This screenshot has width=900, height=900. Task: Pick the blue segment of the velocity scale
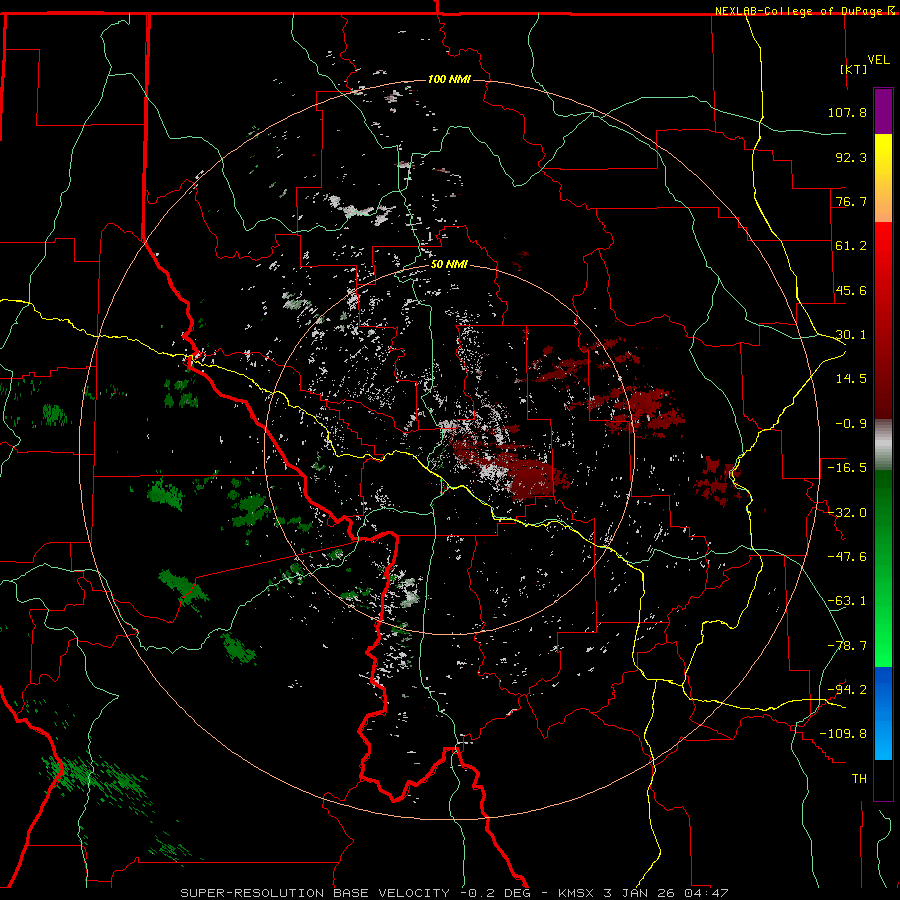pyautogui.click(x=883, y=713)
